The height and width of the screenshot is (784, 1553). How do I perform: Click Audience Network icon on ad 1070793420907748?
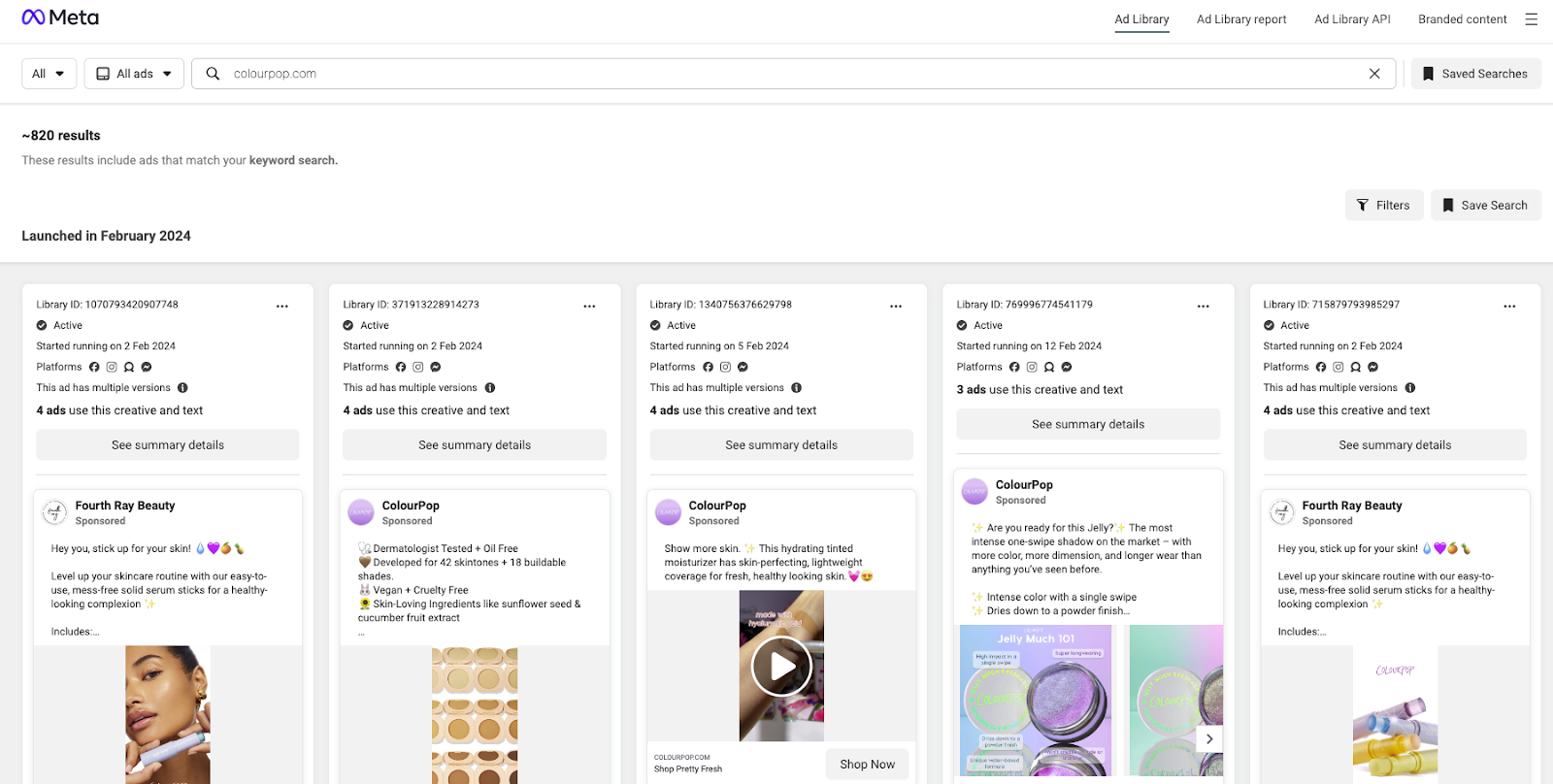click(129, 367)
